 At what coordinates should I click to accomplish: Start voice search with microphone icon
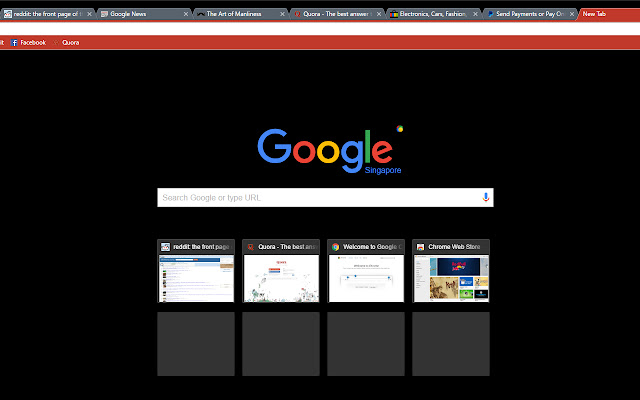coord(485,198)
